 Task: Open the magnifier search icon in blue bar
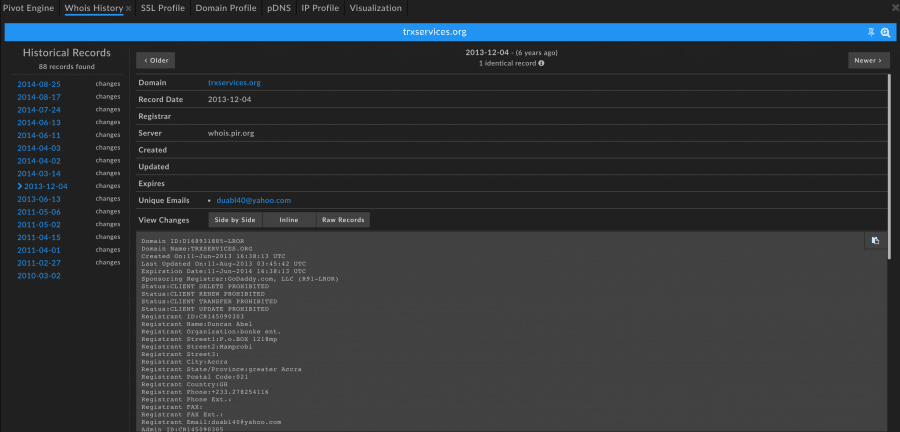885,33
